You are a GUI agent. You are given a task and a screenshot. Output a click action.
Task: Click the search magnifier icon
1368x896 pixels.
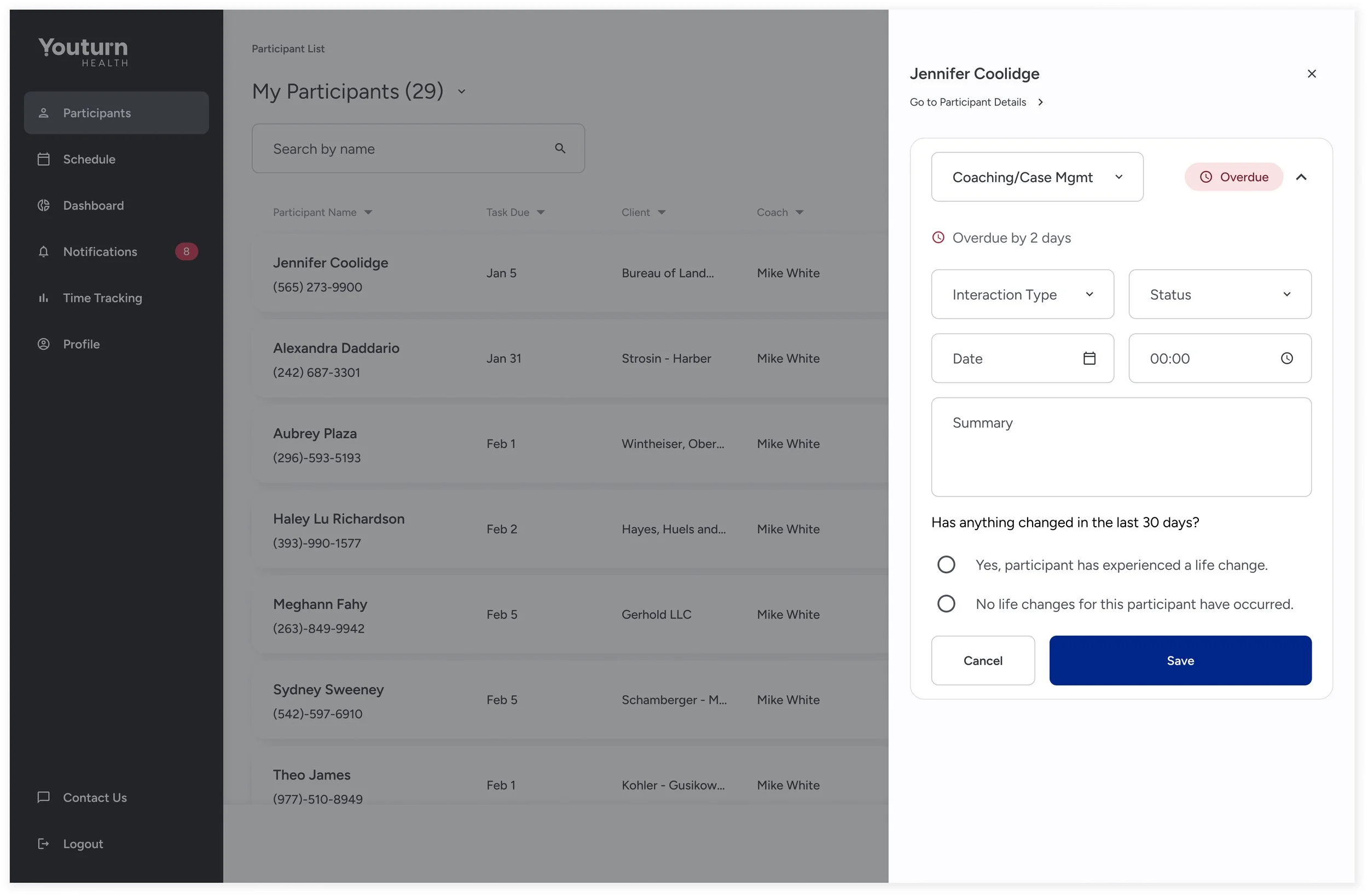pyautogui.click(x=560, y=148)
